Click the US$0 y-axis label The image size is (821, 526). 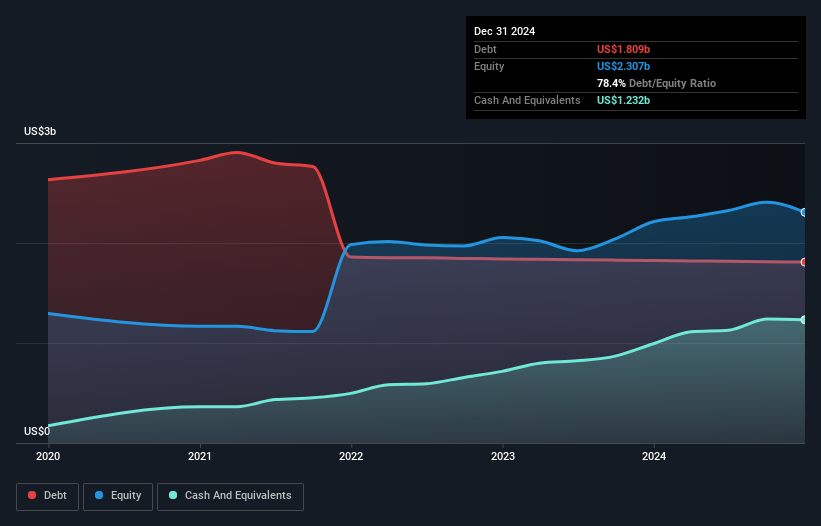(37, 431)
